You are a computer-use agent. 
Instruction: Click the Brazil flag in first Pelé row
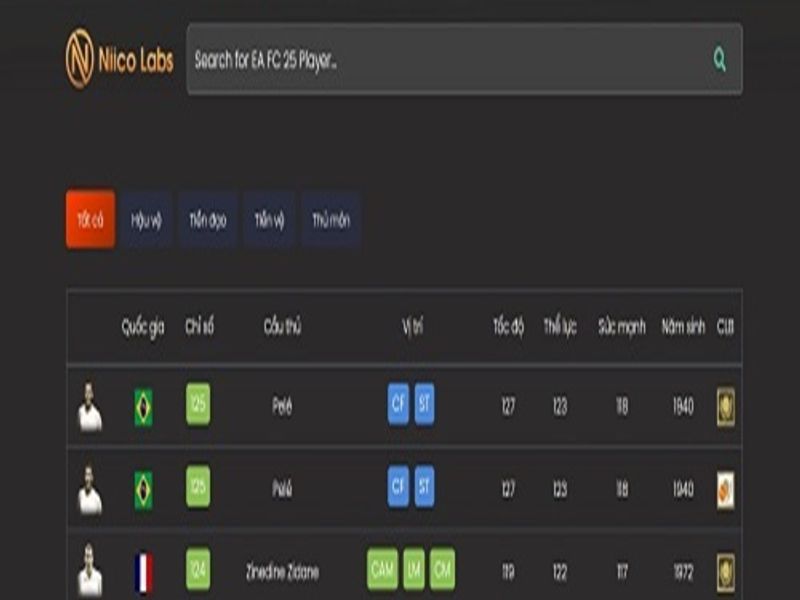point(144,407)
